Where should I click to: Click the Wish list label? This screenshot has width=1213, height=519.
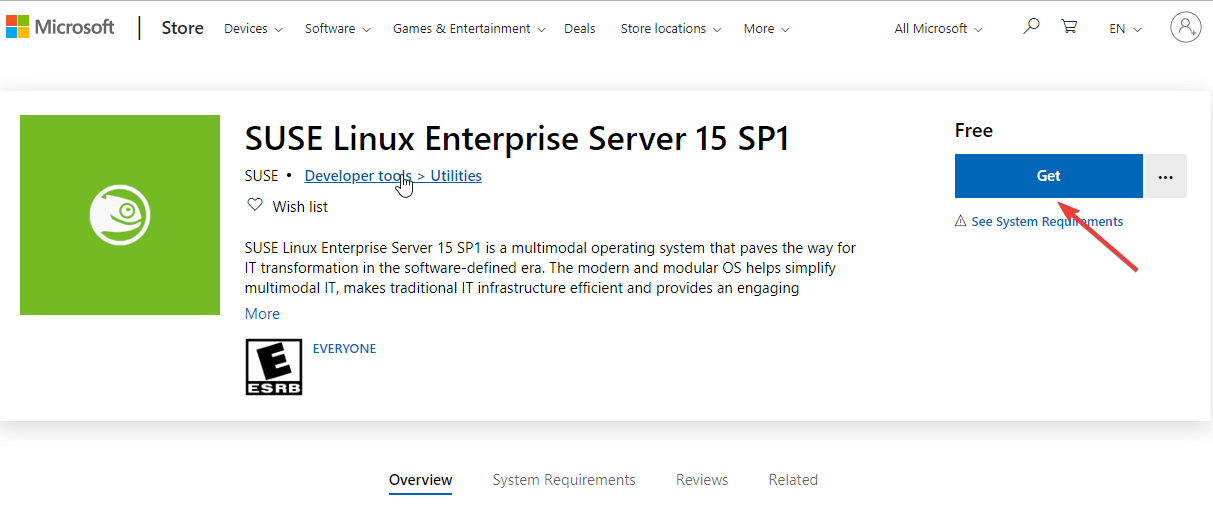point(300,207)
